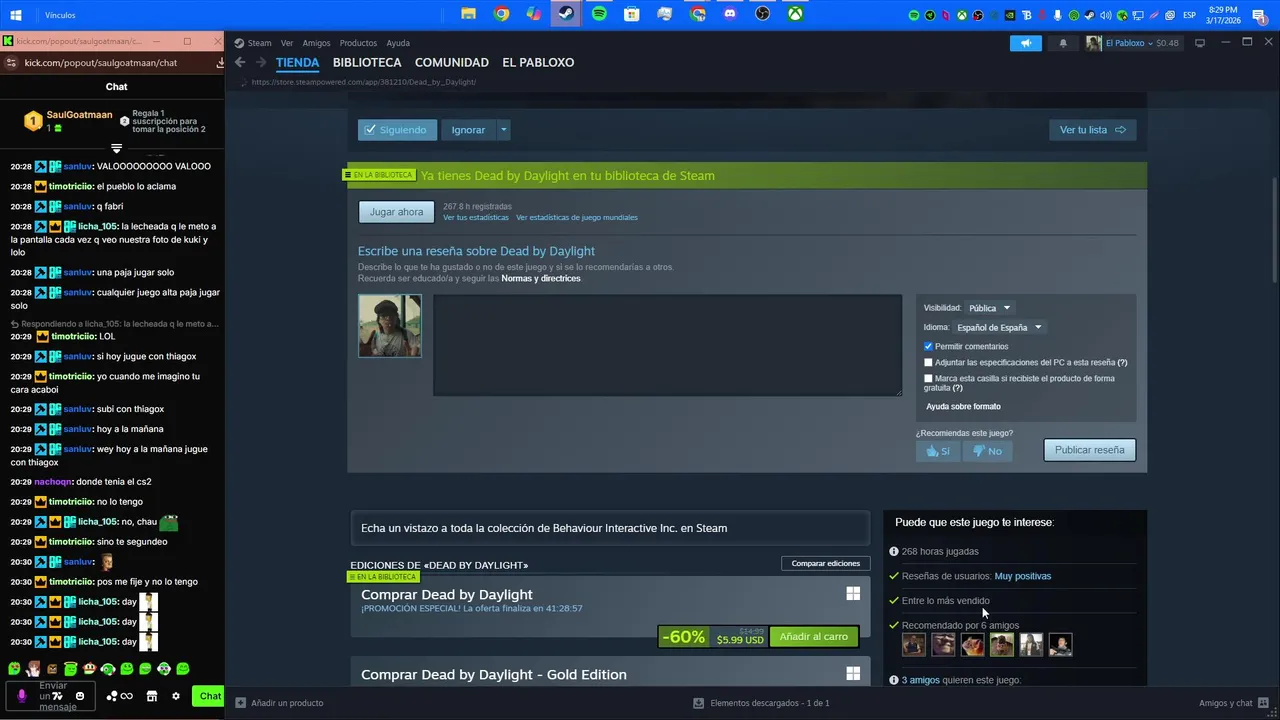Open Productos menu in Steam
Viewport: 1280px width, 720px height.
(358, 43)
